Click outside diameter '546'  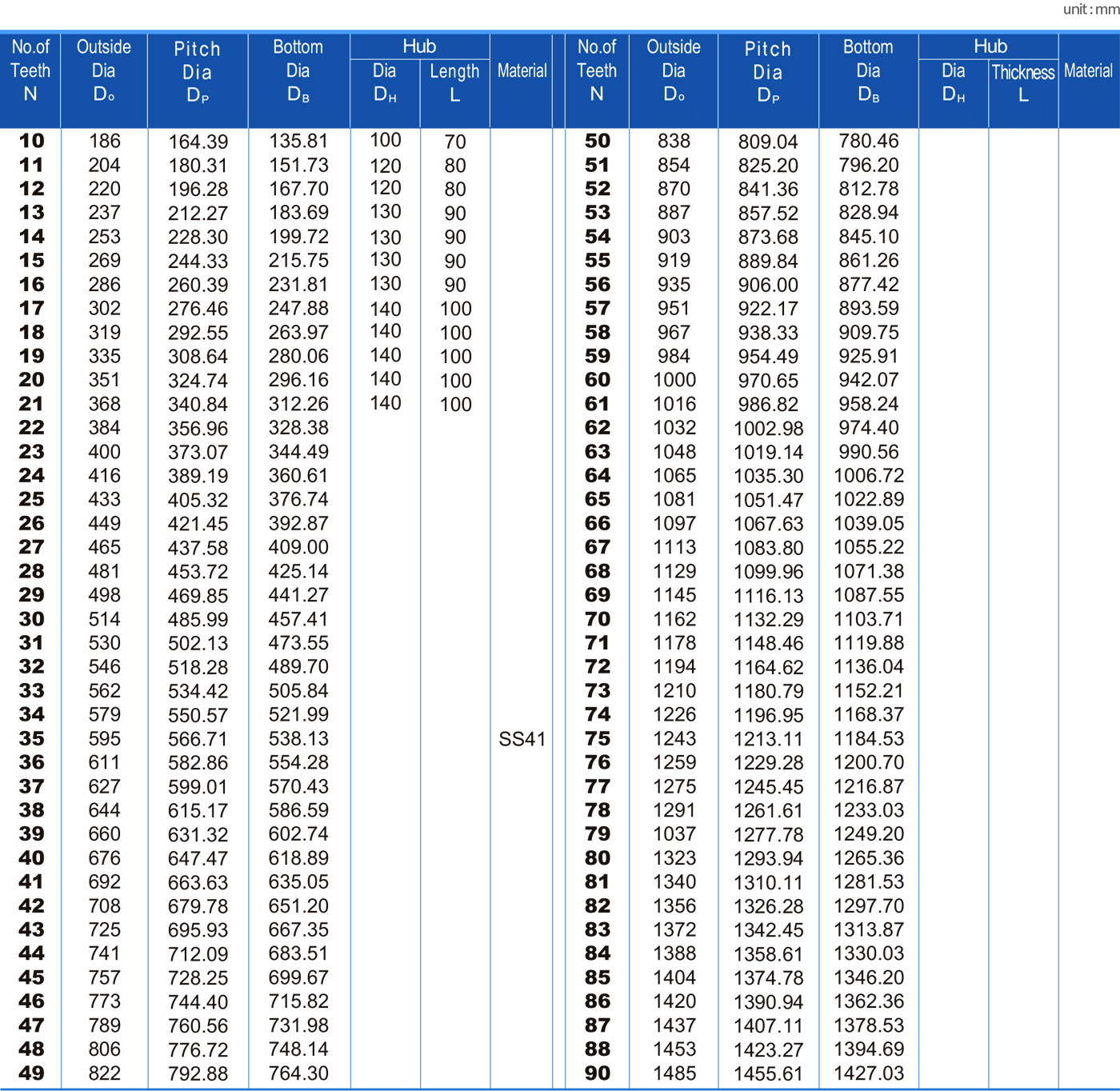point(104,667)
